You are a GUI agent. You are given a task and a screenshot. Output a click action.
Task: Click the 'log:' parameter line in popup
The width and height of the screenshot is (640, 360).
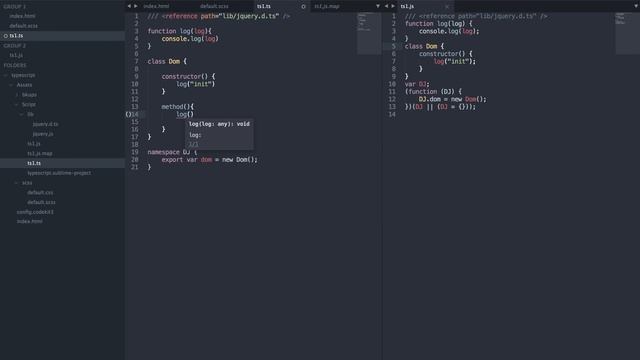tap(195, 135)
